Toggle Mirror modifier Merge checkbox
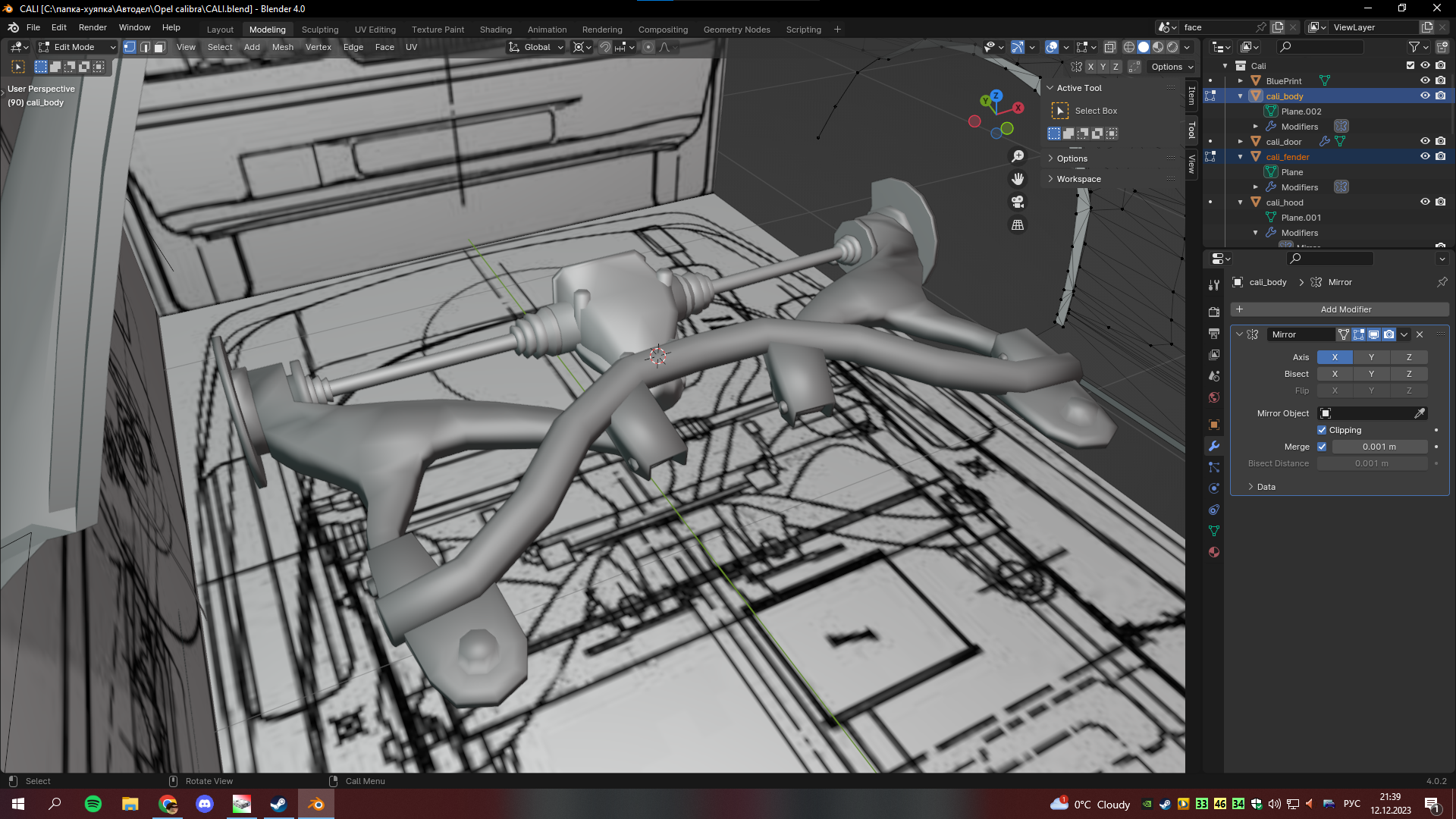Screen dimensions: 1456x819 tap(1322, 447)
